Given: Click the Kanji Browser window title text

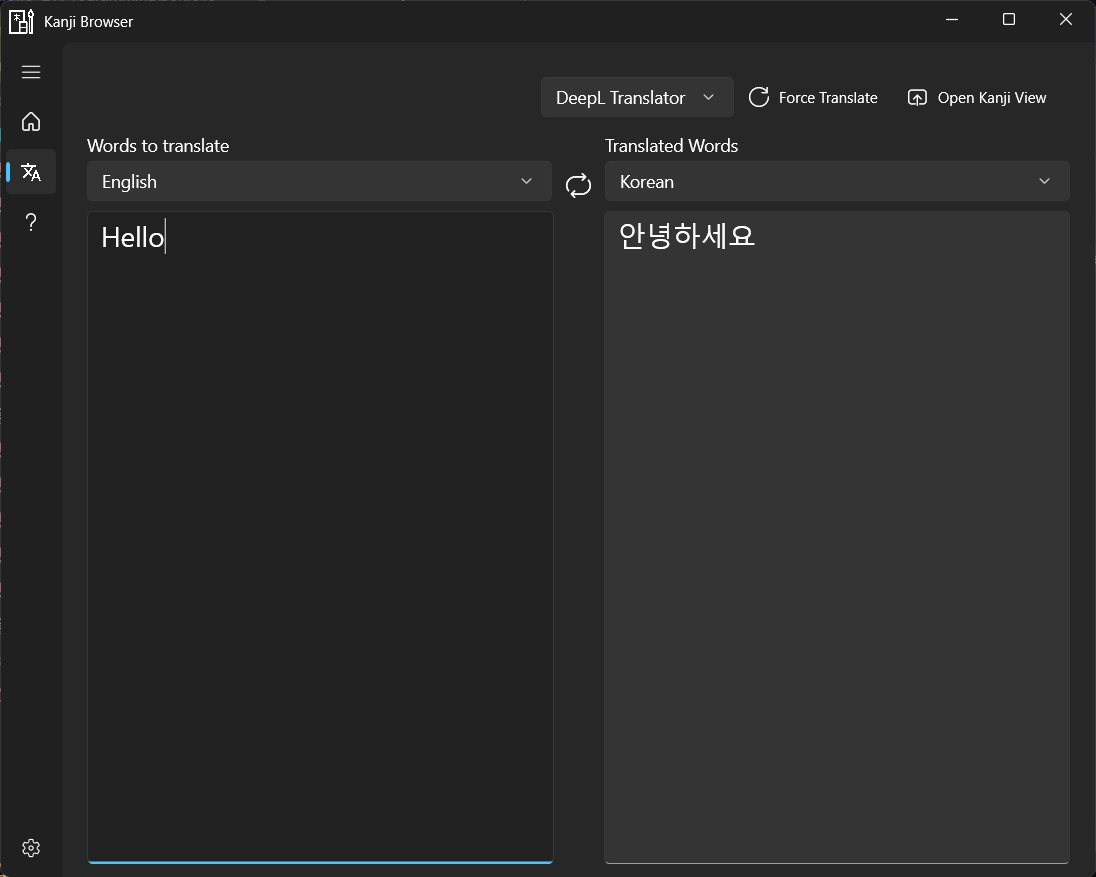Looking at the screenshot, I should (x=89, y=22).
